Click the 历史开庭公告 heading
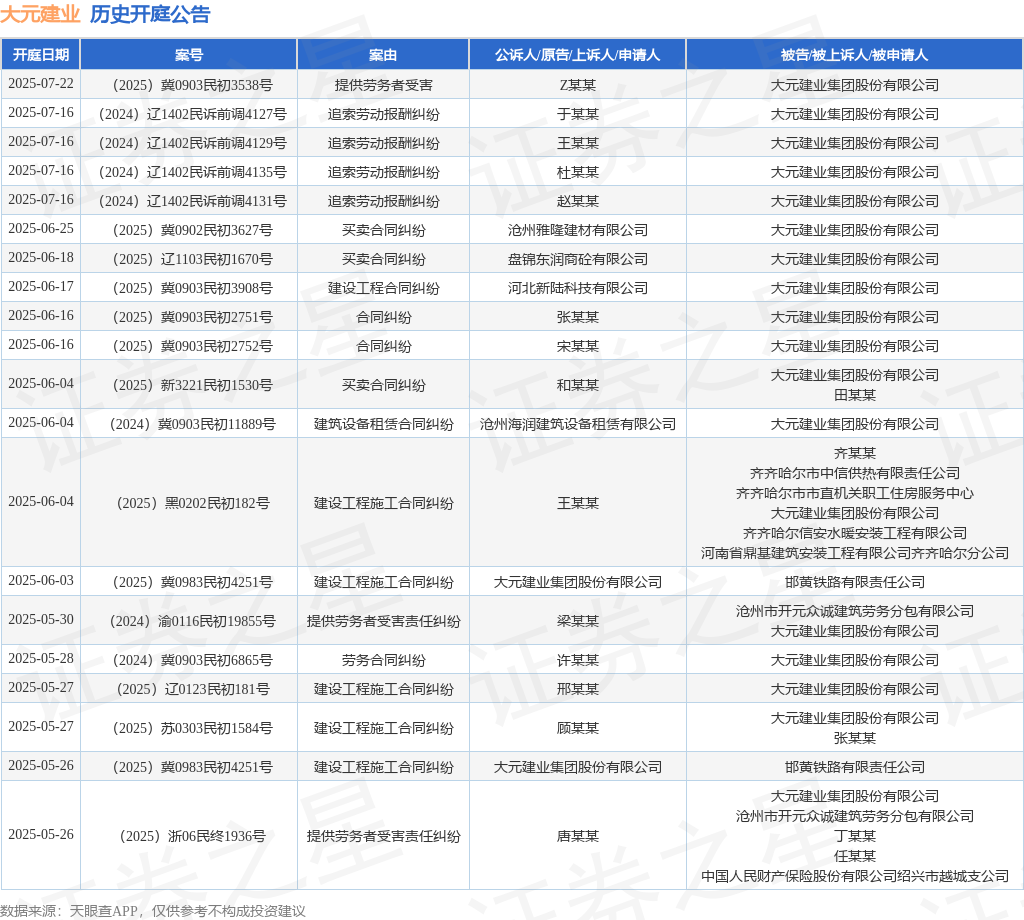The height and width of the screenshot is (920, 1024). click(150, 14)
